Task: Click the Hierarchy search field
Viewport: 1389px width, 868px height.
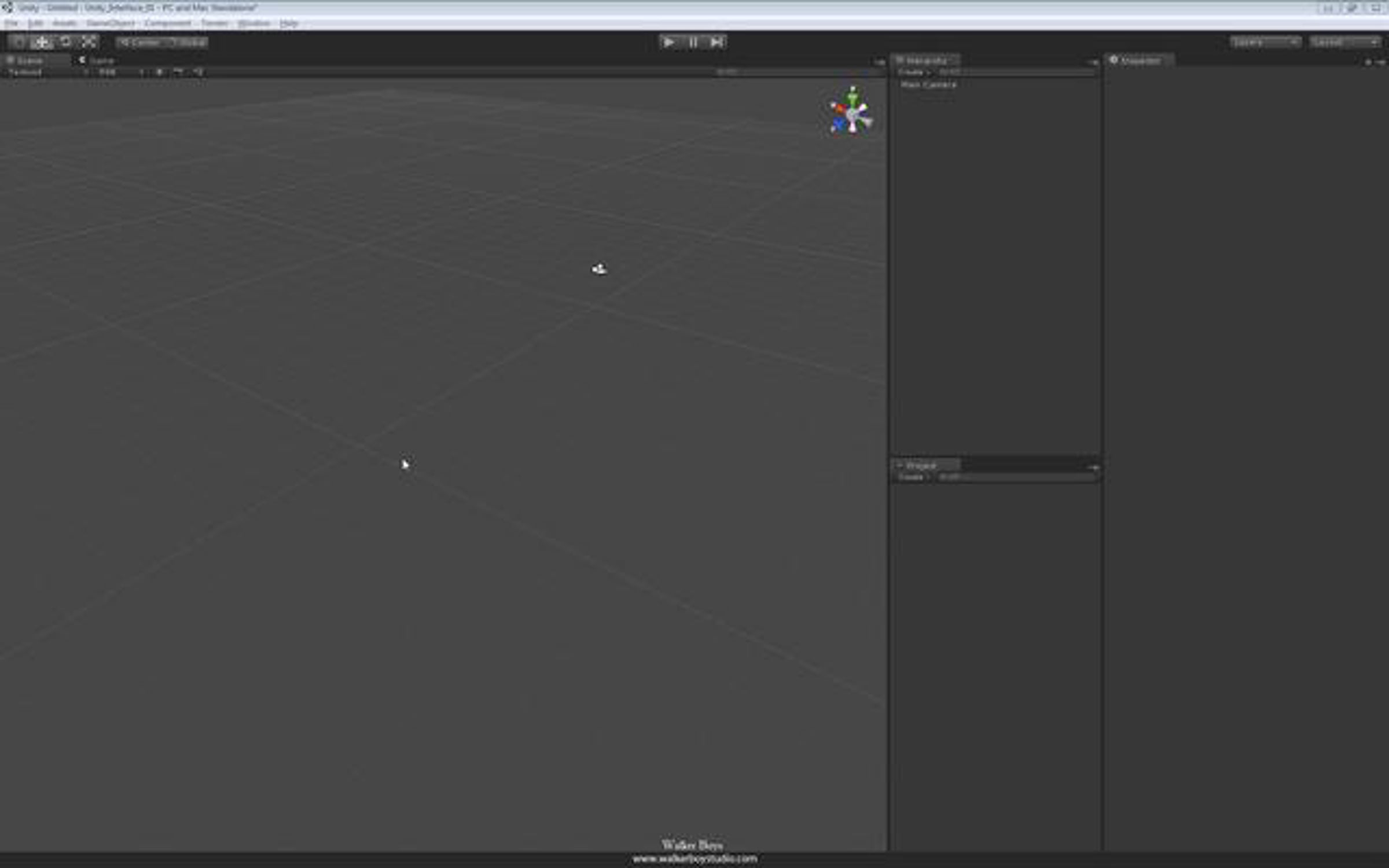Action: point(1016,72)
